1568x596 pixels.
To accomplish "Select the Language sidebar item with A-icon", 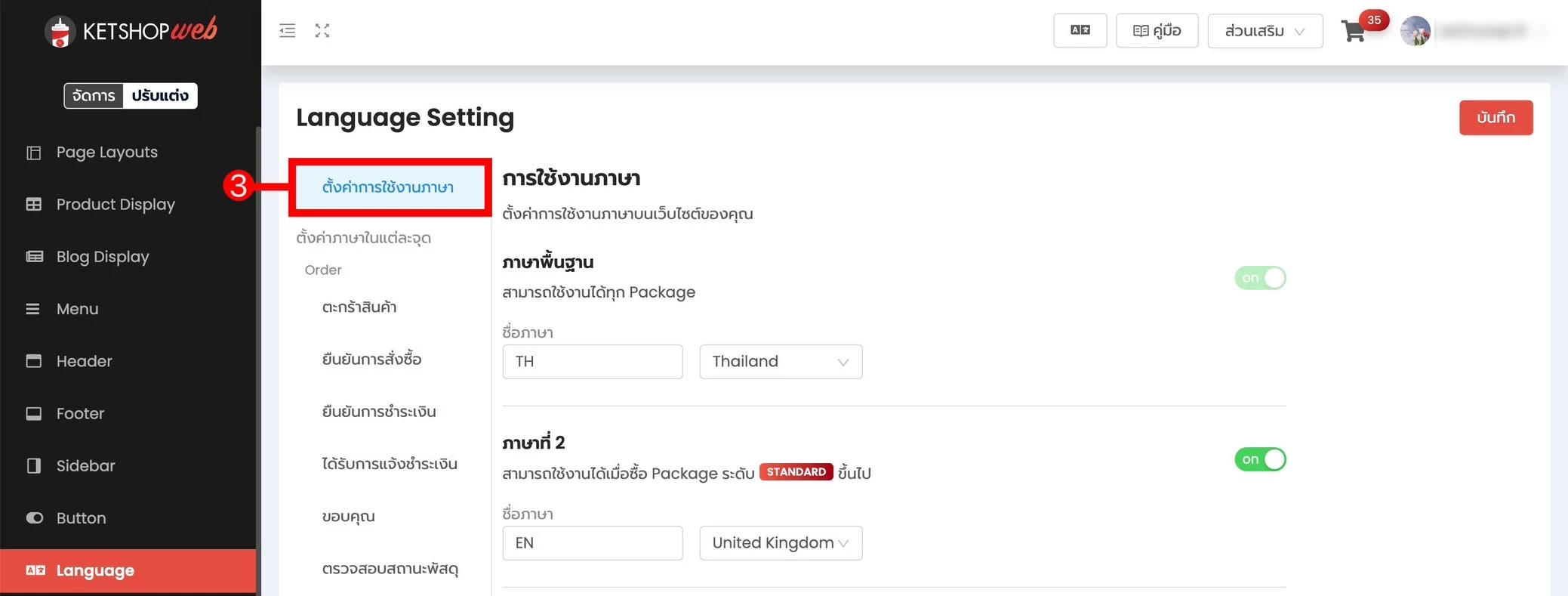I will click(94, 570).
